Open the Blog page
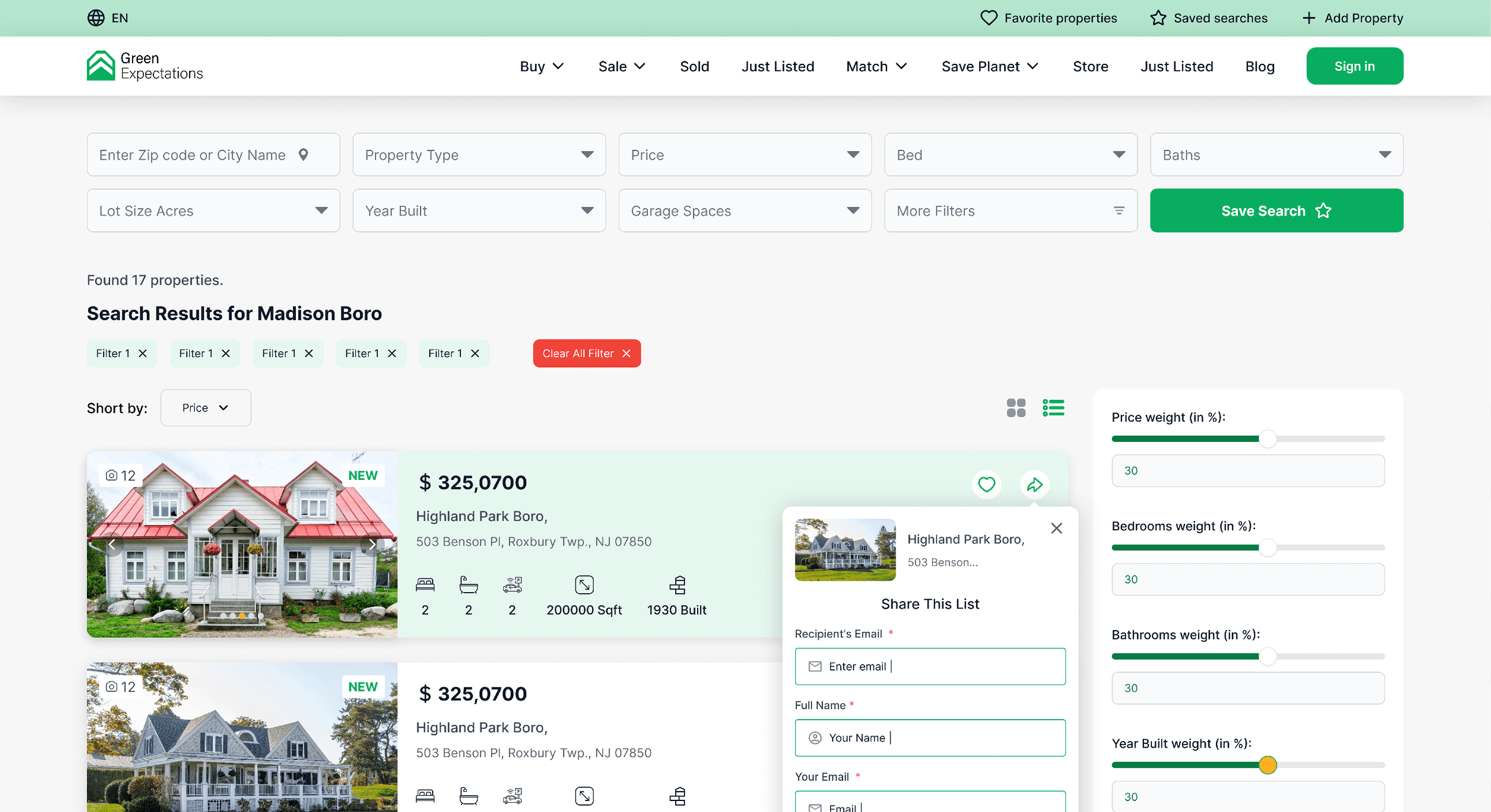 tap(1260, 66)
